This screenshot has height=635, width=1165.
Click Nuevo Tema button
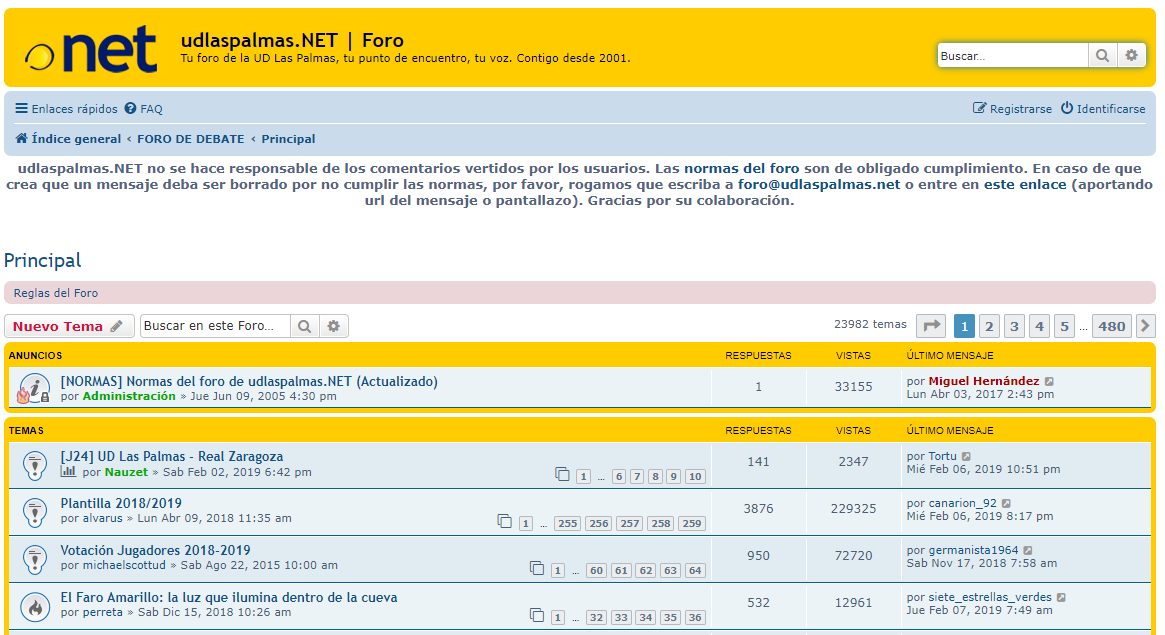pos(69,326)
